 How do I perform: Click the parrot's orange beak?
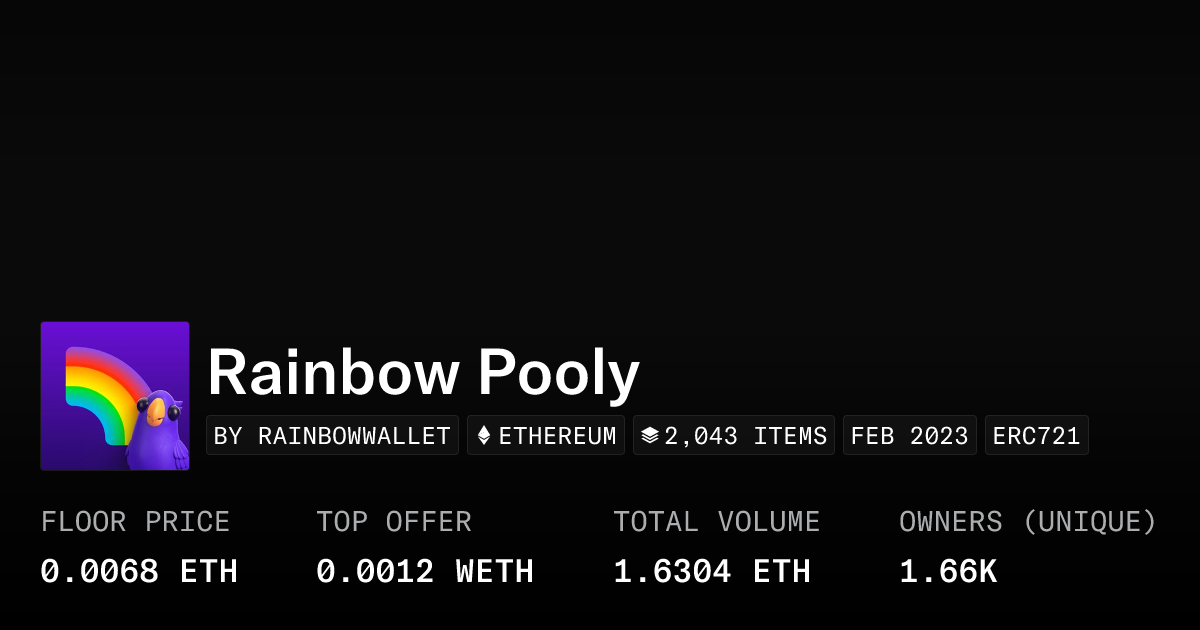(x=156, y=412)
